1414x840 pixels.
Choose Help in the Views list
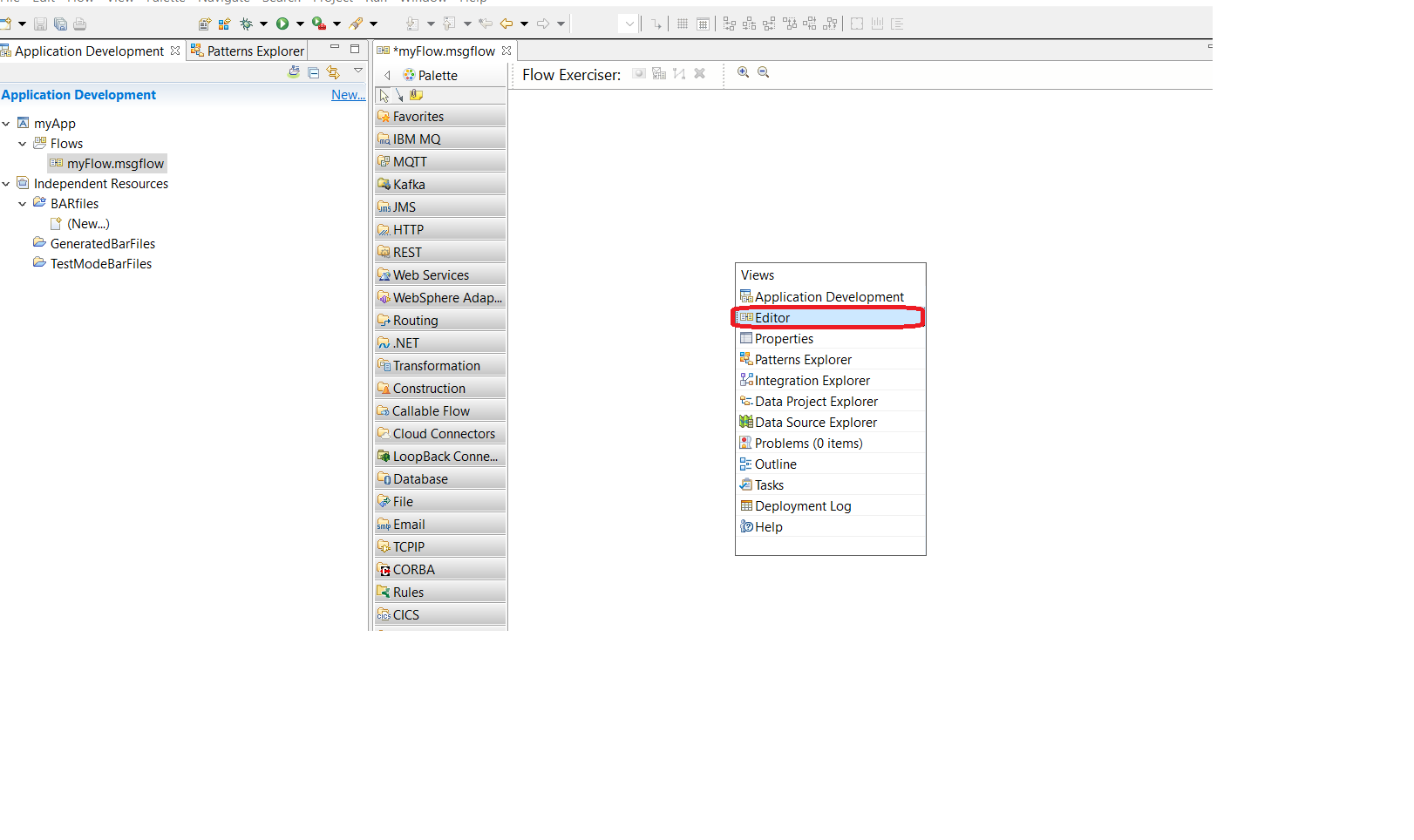click(830, 527)
